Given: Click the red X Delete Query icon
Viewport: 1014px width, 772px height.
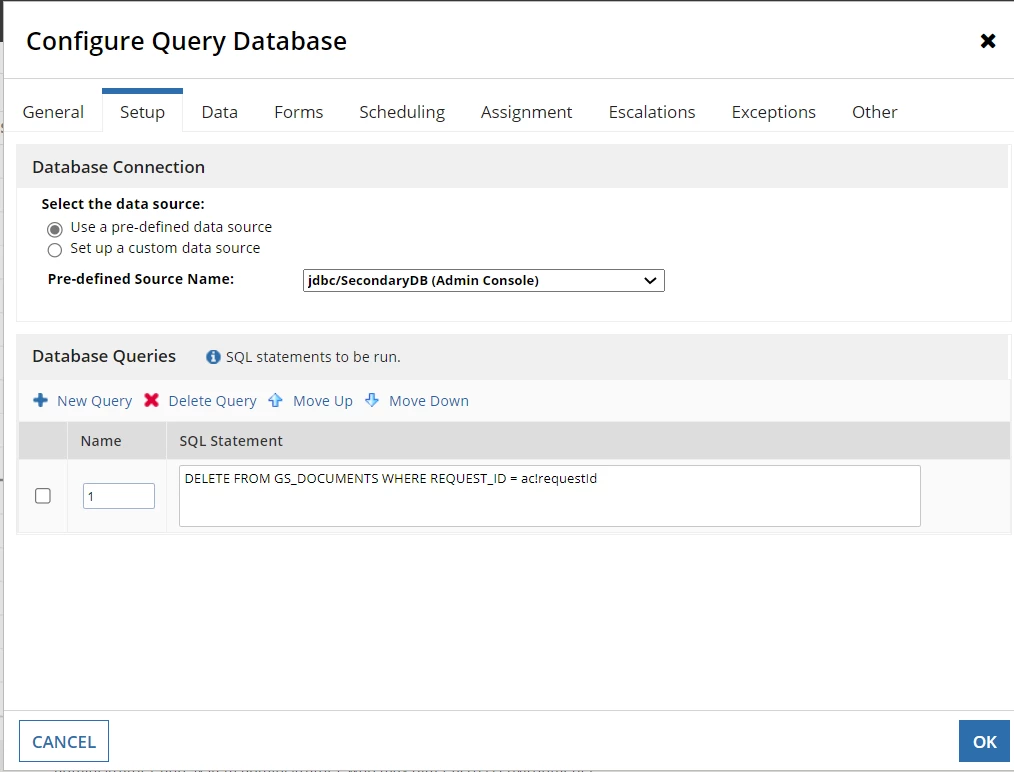Looking at the screenshot, I should click(x=151, y=400).
